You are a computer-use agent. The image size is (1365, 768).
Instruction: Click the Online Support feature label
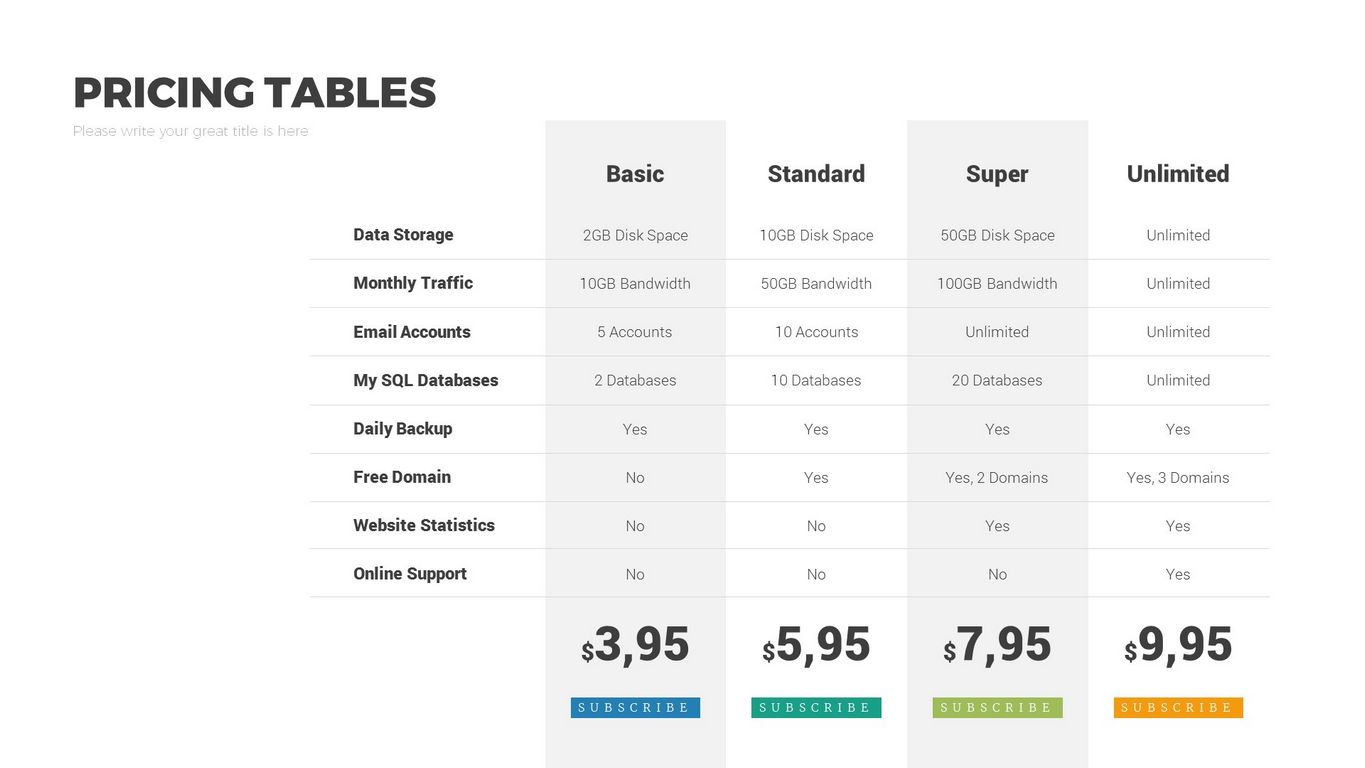coord(410,574)
